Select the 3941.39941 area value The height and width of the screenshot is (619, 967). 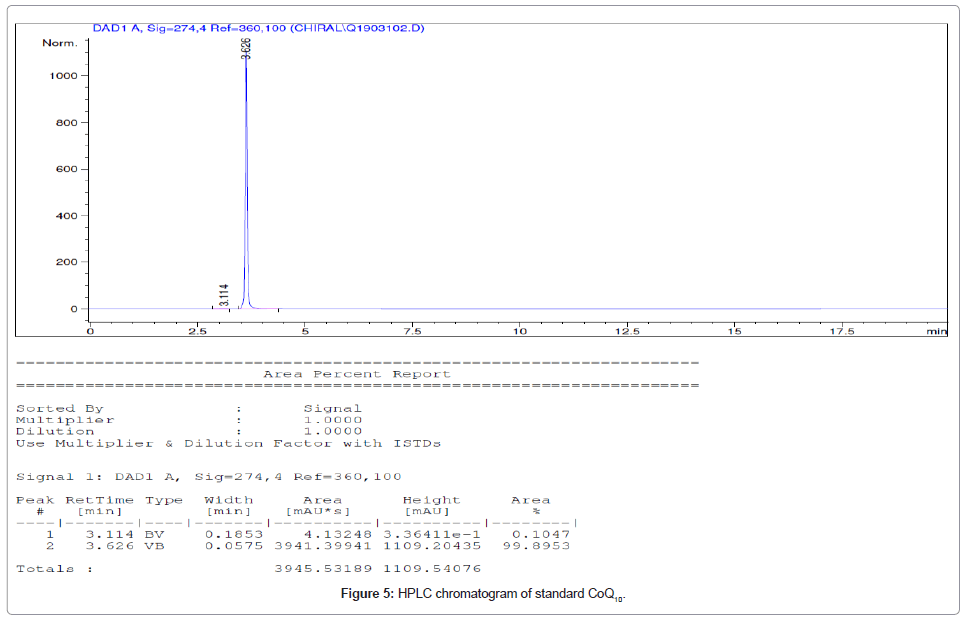click(x=322, y=547)
